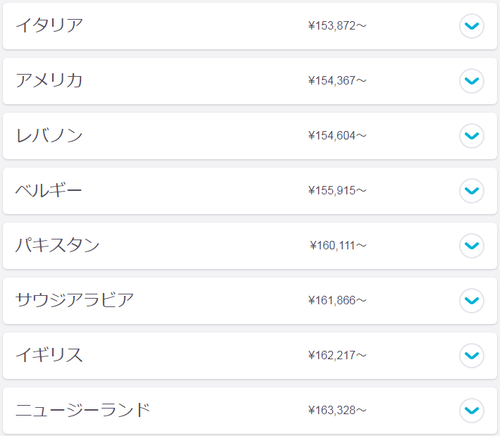This screenshot has width=500, height=436.
Task: Expand サウジアラビア using the arrow icon
Action: pyautogui.click(x=472, y=300)
